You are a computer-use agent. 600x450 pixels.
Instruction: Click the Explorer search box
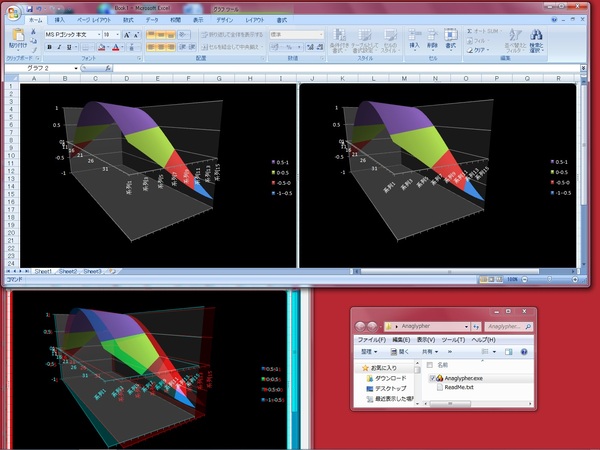[506, 326]
